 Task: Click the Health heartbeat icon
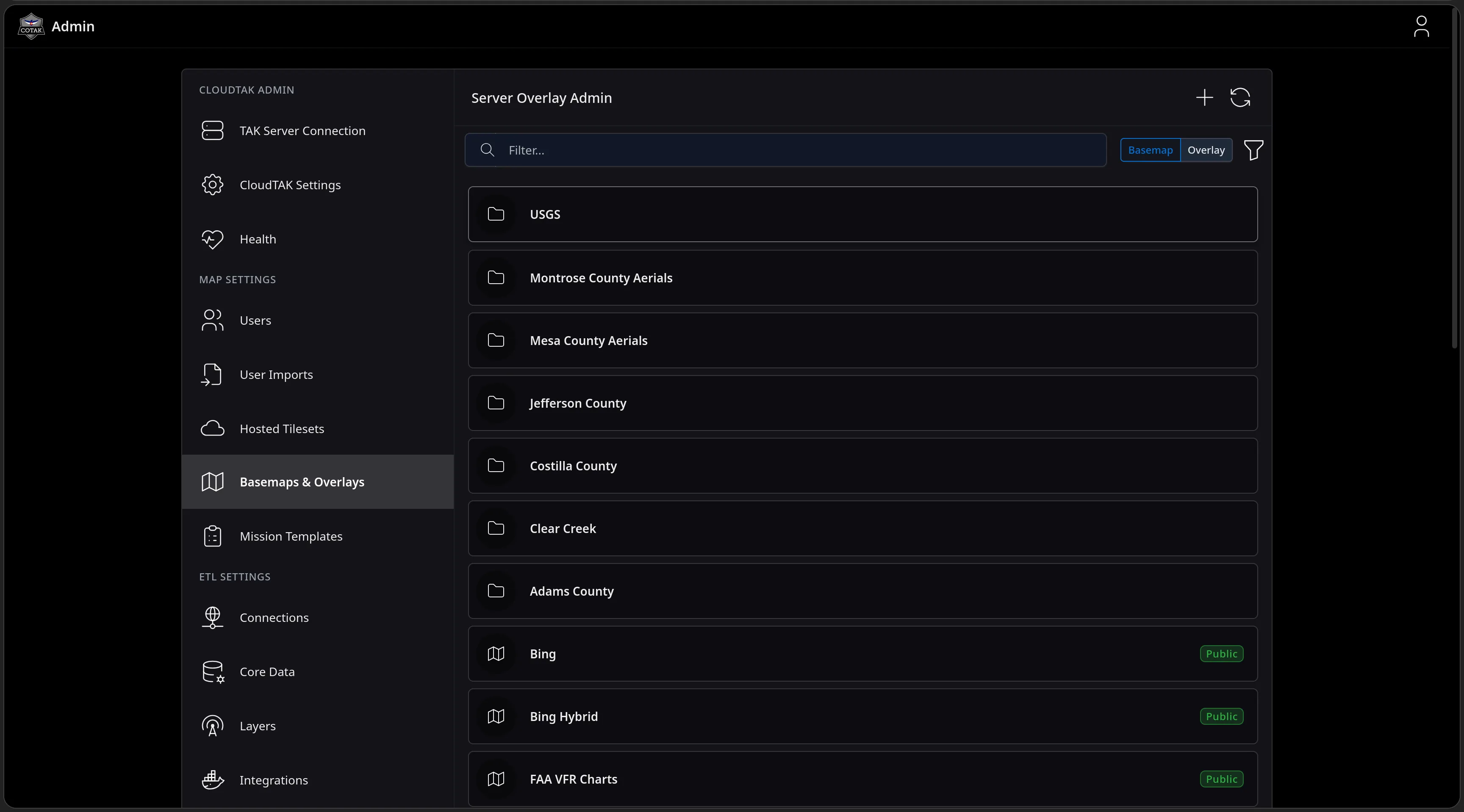point(213,239)
